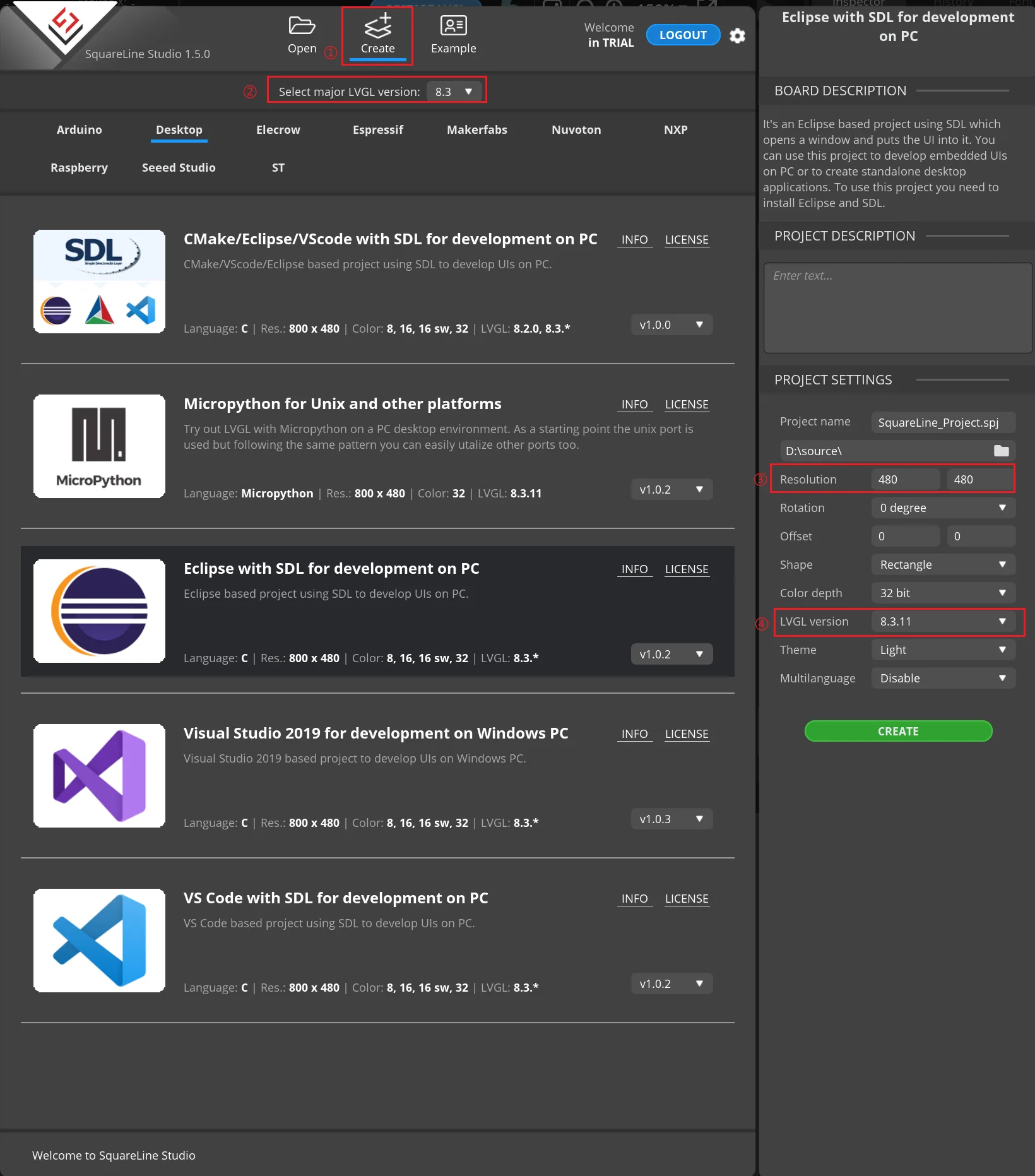Screen dimensions: 1035x1176
Task: Open the Theme dropdown
Action: click(943, 650)
